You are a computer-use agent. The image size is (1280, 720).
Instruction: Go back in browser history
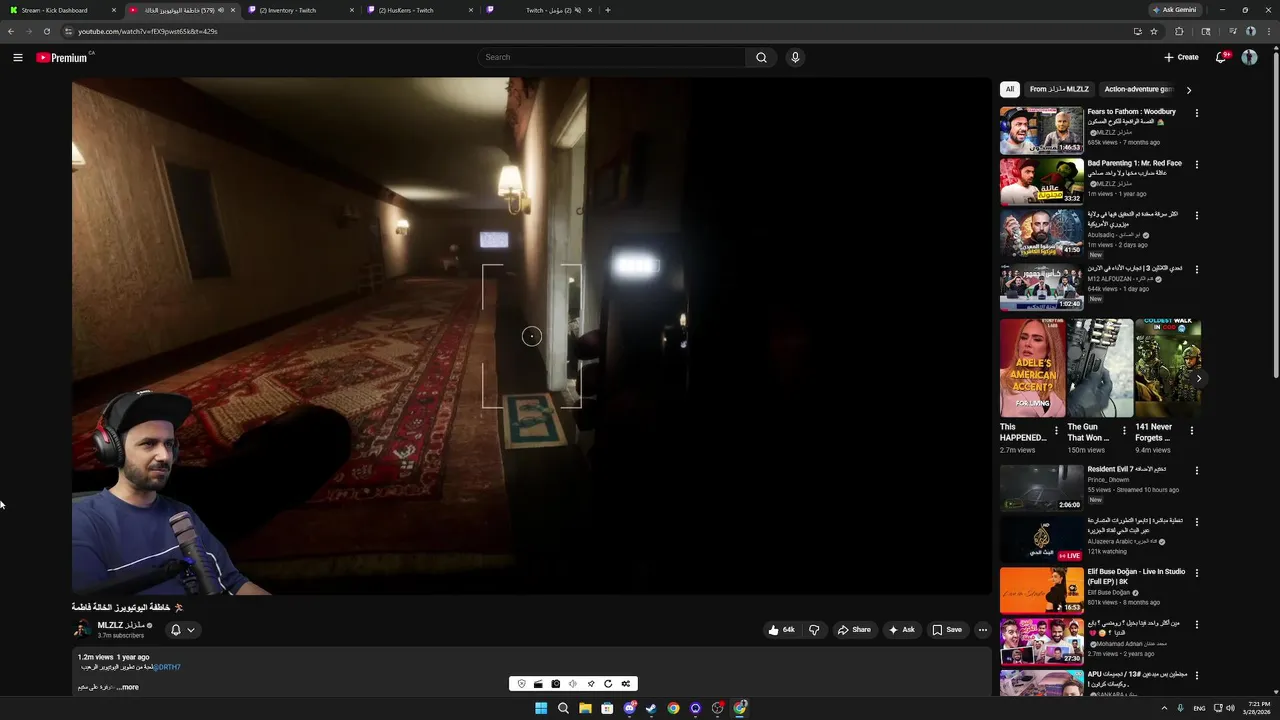(x=10, y=31)
